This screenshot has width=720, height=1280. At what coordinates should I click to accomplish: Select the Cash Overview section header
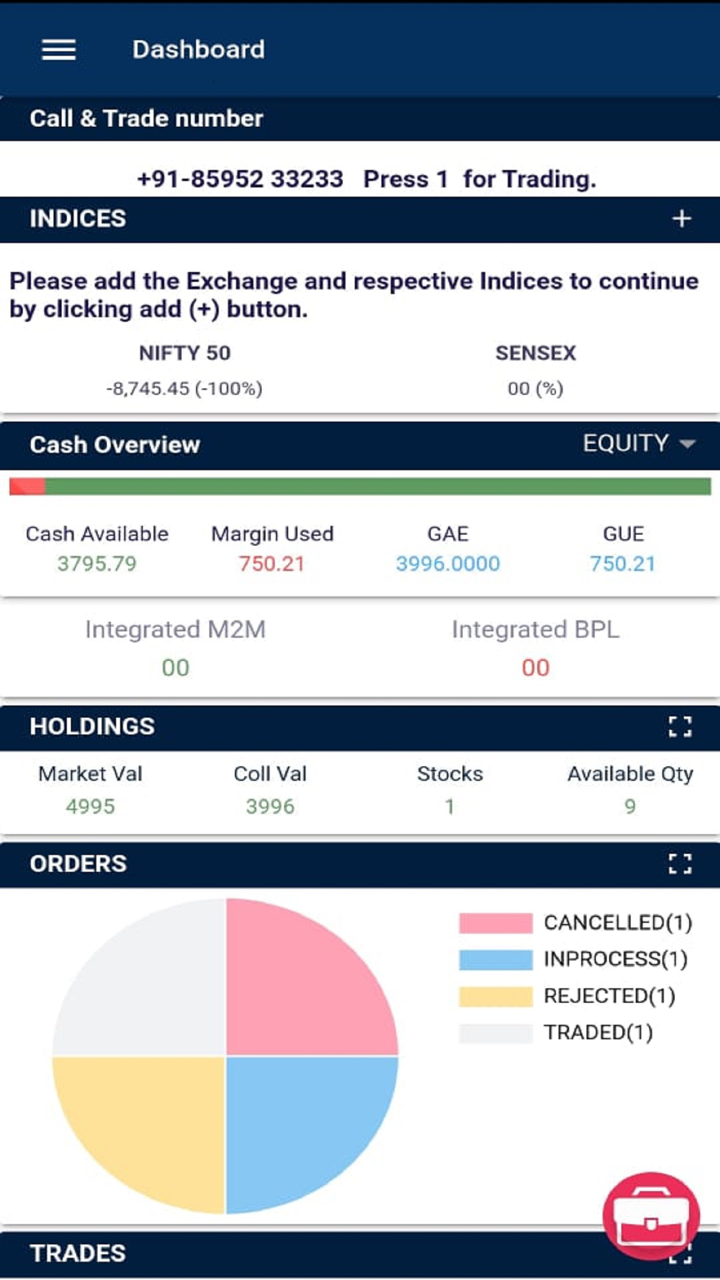pyautogui.click(x=115, y=445)
